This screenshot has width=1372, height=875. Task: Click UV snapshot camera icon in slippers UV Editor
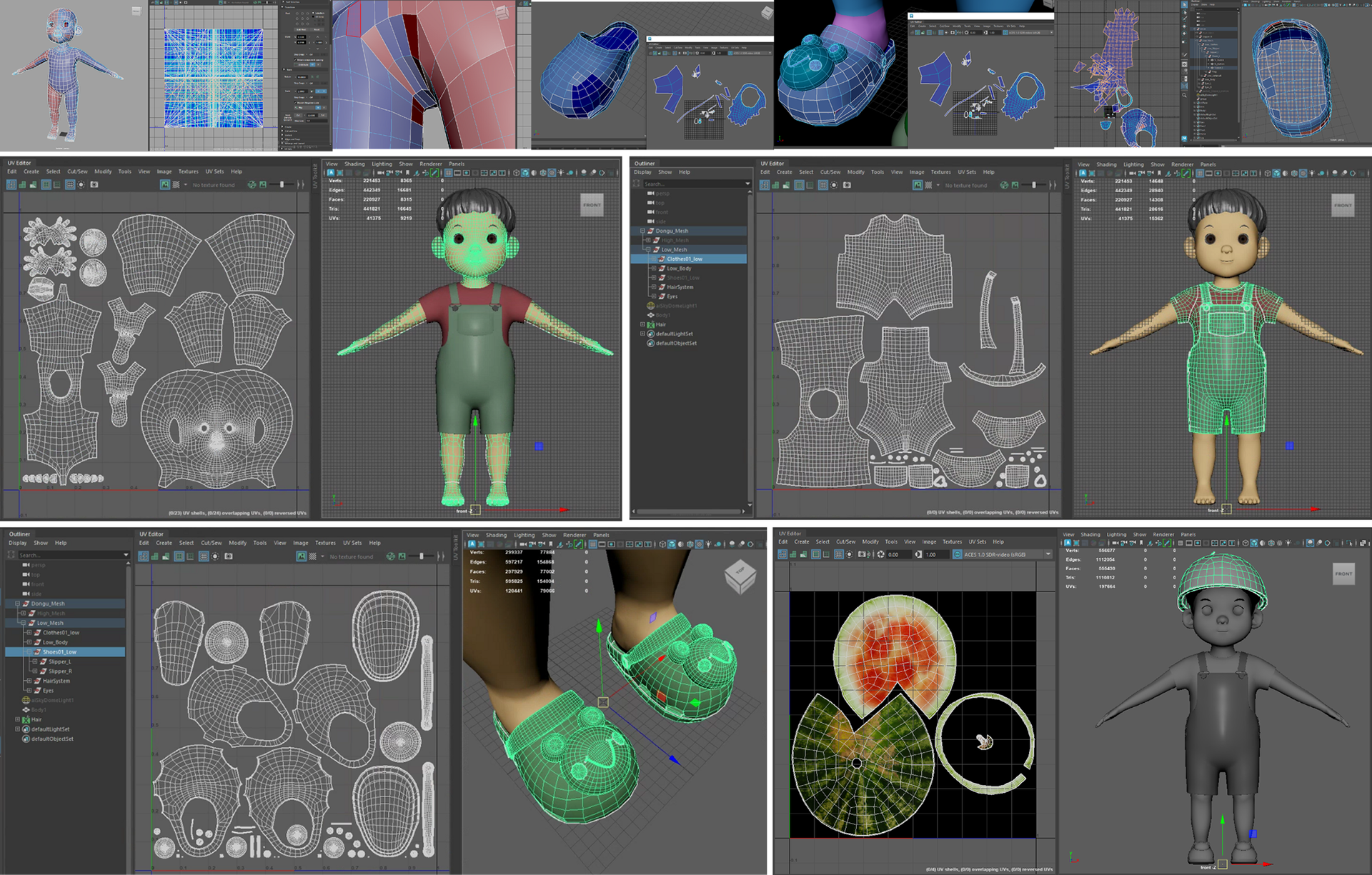(229, 556)
